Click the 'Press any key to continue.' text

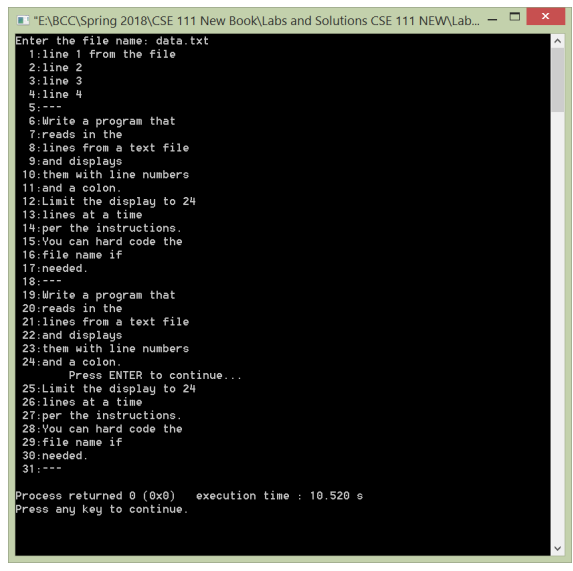tap(102, 509)
